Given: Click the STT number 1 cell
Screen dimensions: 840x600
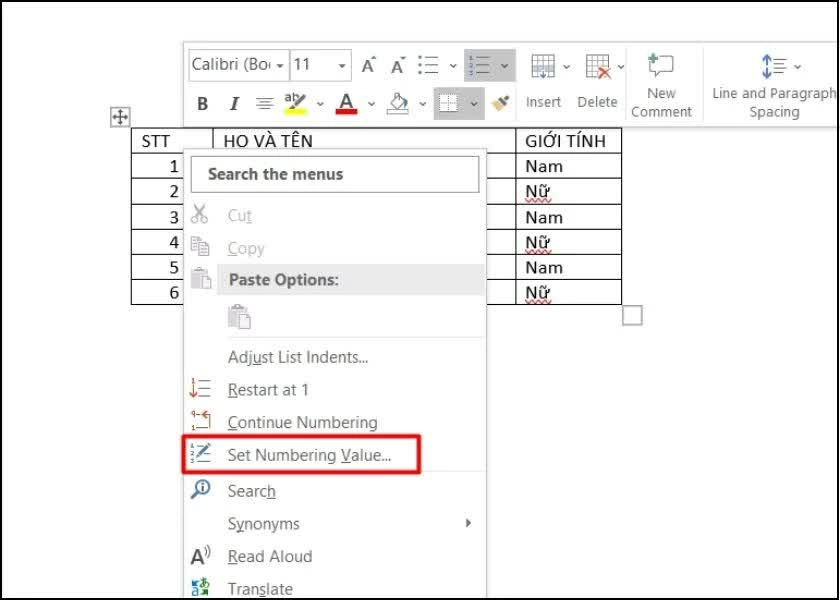Looking at the screenshot, I should [x=158, y=166].
